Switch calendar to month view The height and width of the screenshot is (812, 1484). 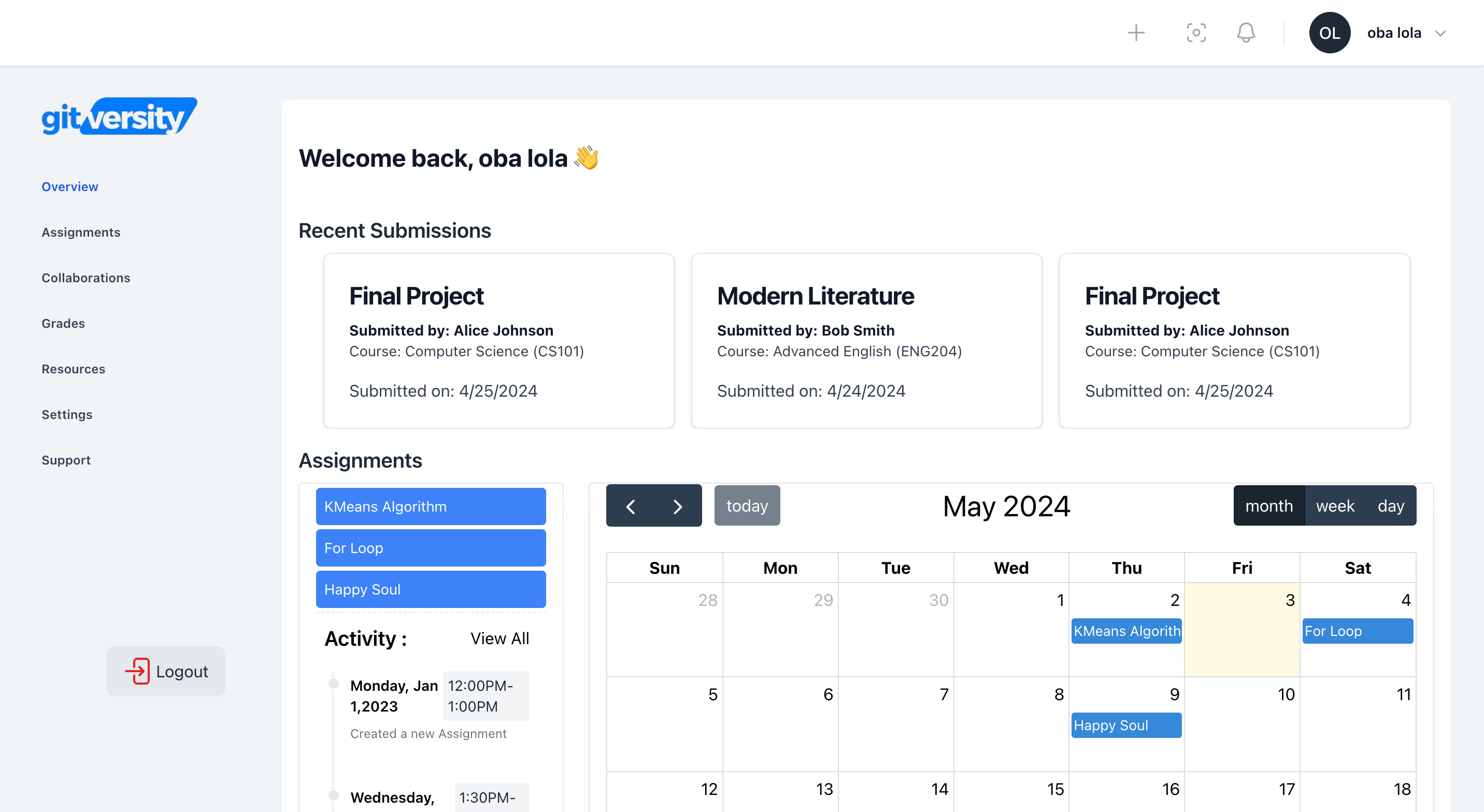1268,505
